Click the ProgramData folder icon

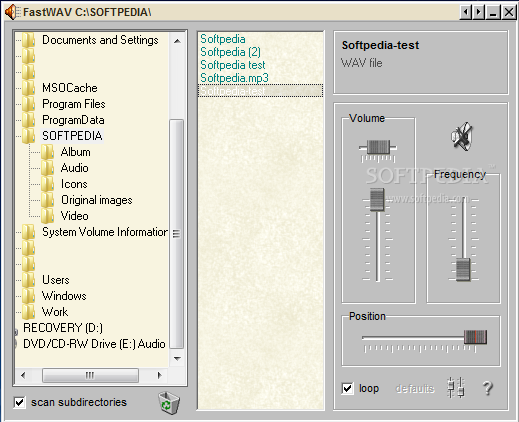[29, 120]
